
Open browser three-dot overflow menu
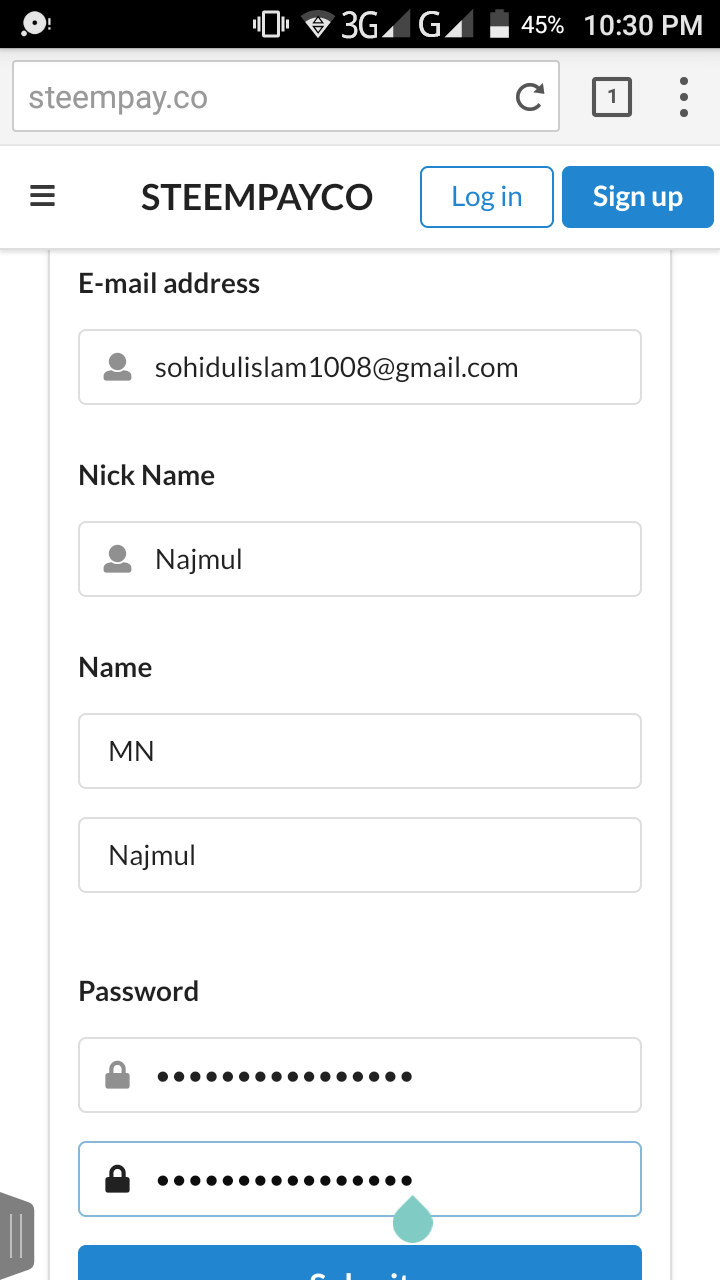684,97
